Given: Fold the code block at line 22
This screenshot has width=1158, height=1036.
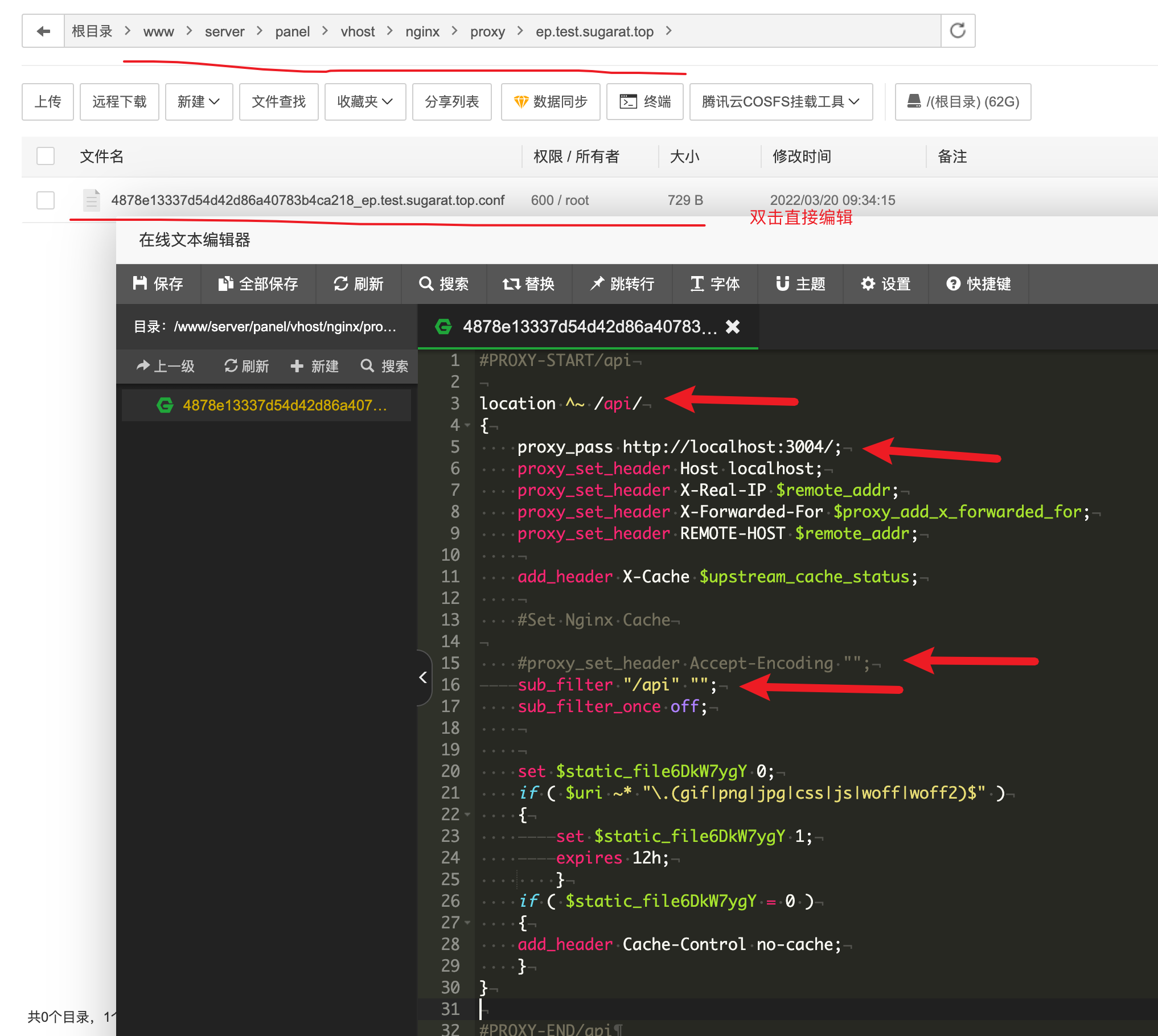Looking at the screenshot, I should [x=467, y=815].
